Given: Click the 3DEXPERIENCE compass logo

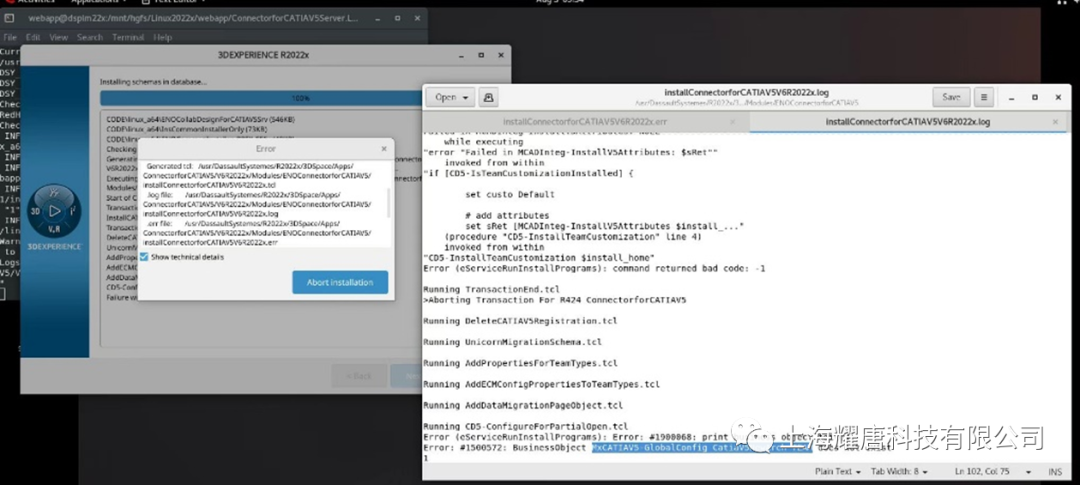Looking at the screenshot, I should [x=55, y=211].
